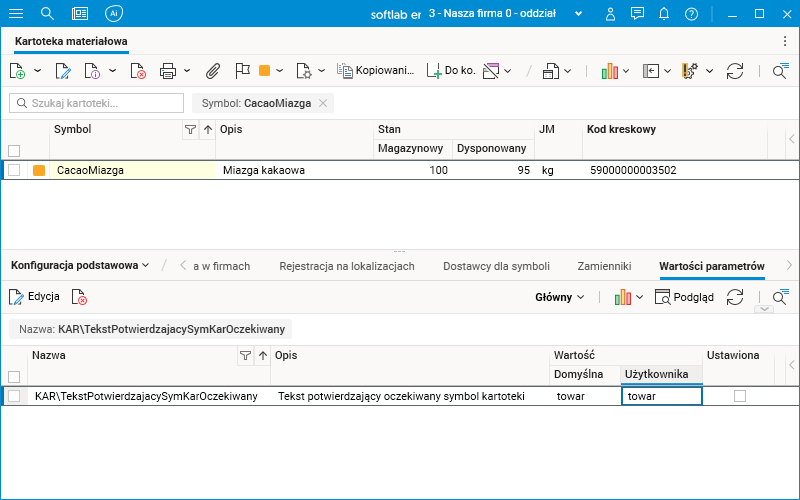Tick the select-all checkbox in the lower grid header
The image size is (800, 500).
click(x=14, y=377)
